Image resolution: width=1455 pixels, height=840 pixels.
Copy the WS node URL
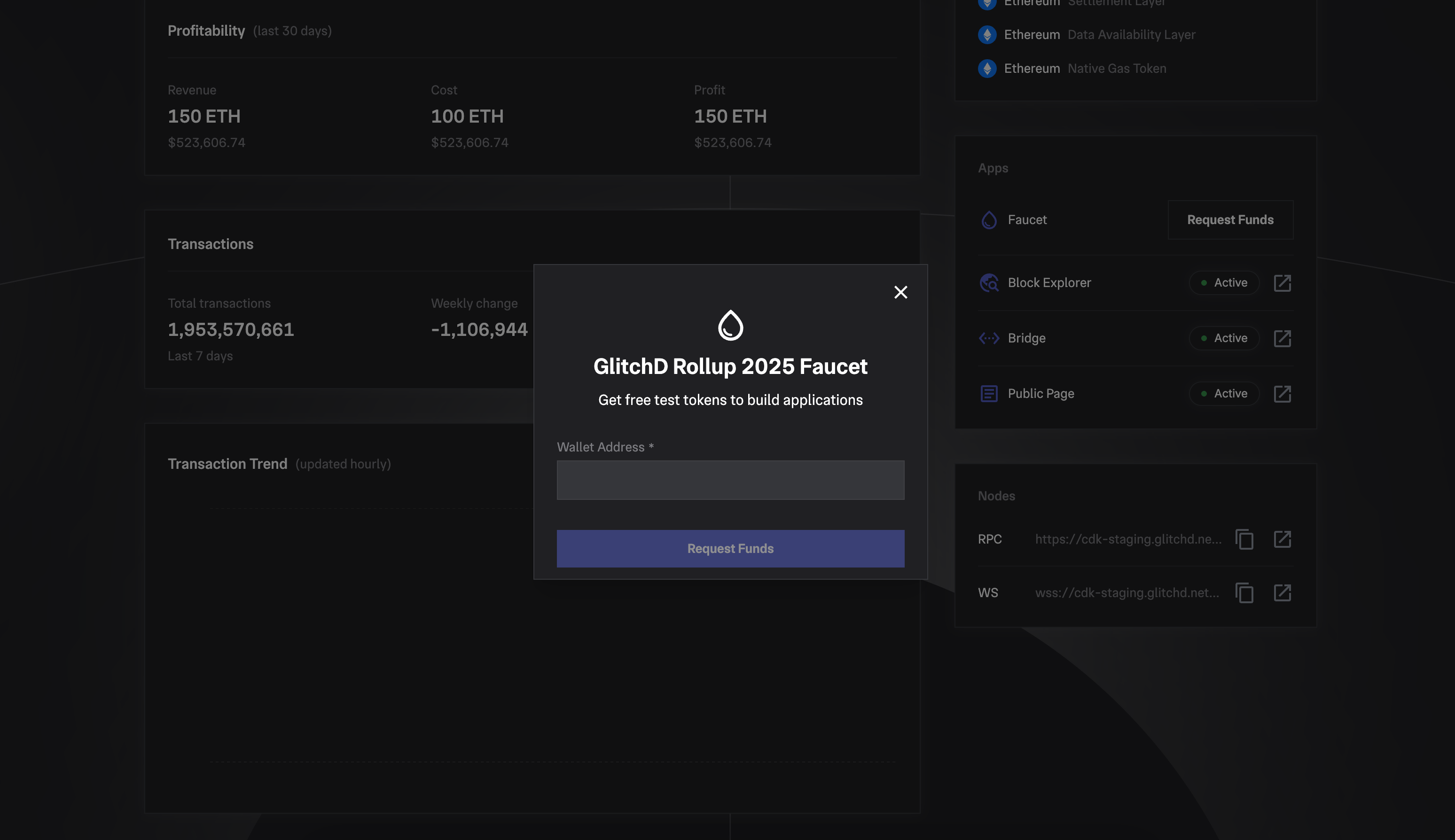(1244, 593)
